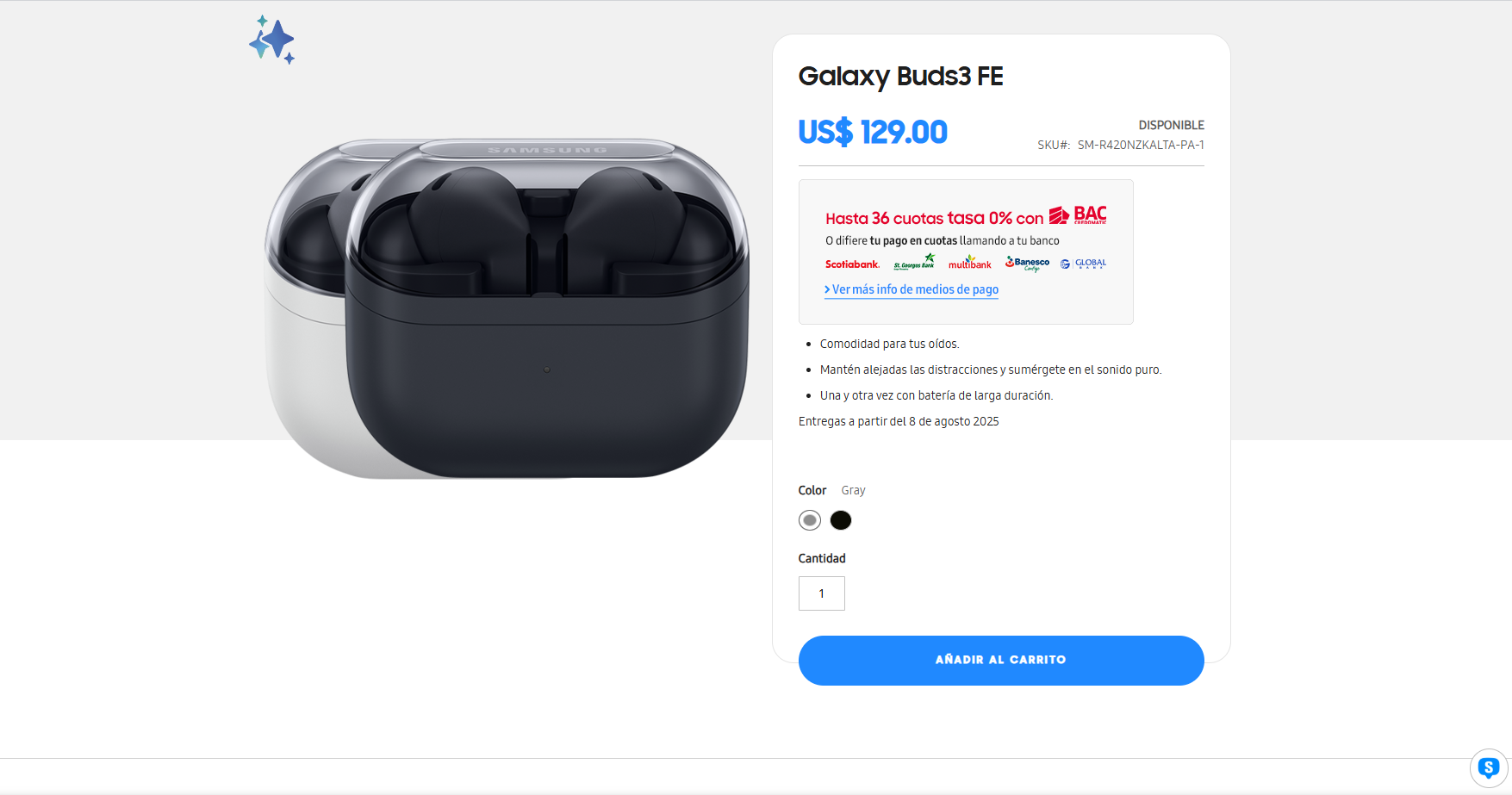1512x795 pixels.
Task: Focus the Cantidad quantity field
Action: [x=822, y=593]
